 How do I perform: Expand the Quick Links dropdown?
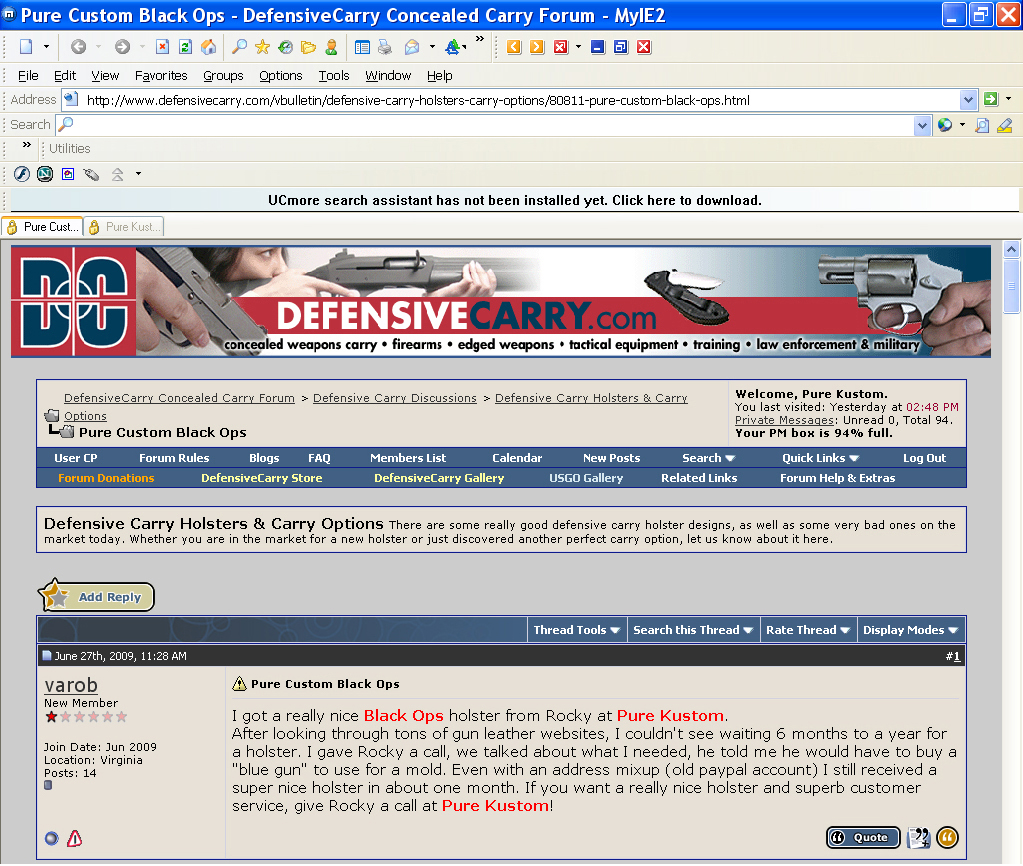pos(820,458)
